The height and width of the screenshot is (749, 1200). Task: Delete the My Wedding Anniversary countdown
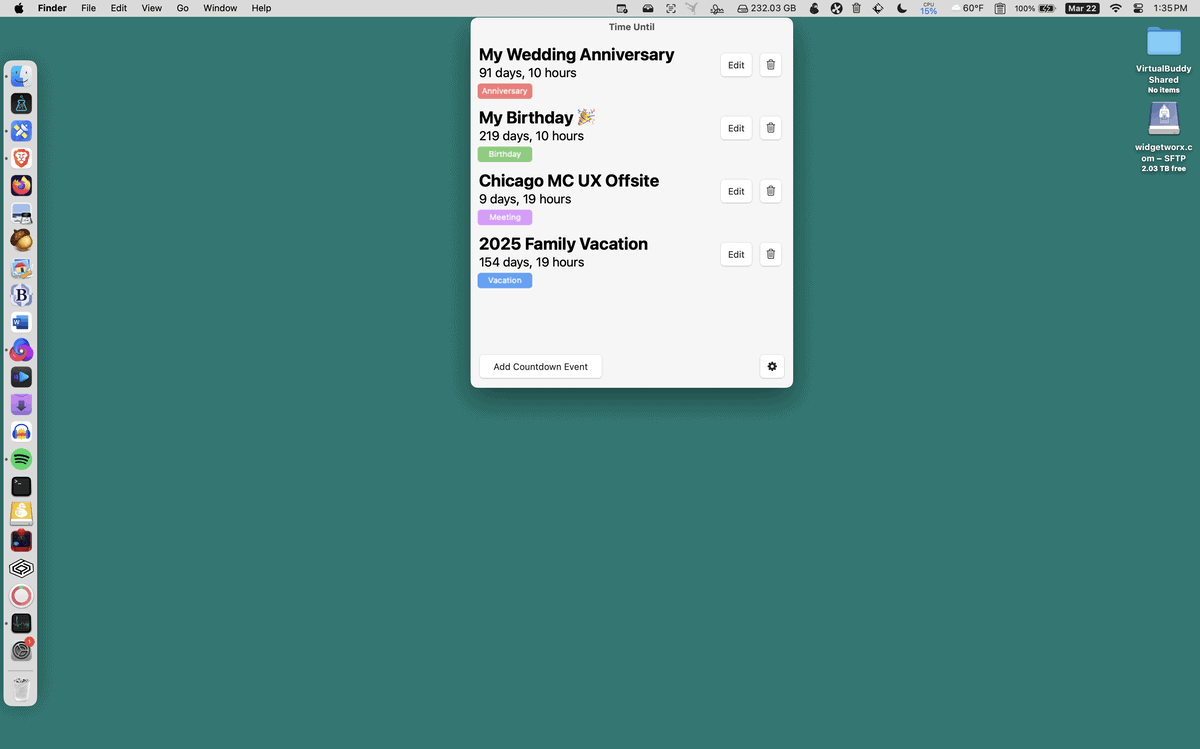(770, 65)
